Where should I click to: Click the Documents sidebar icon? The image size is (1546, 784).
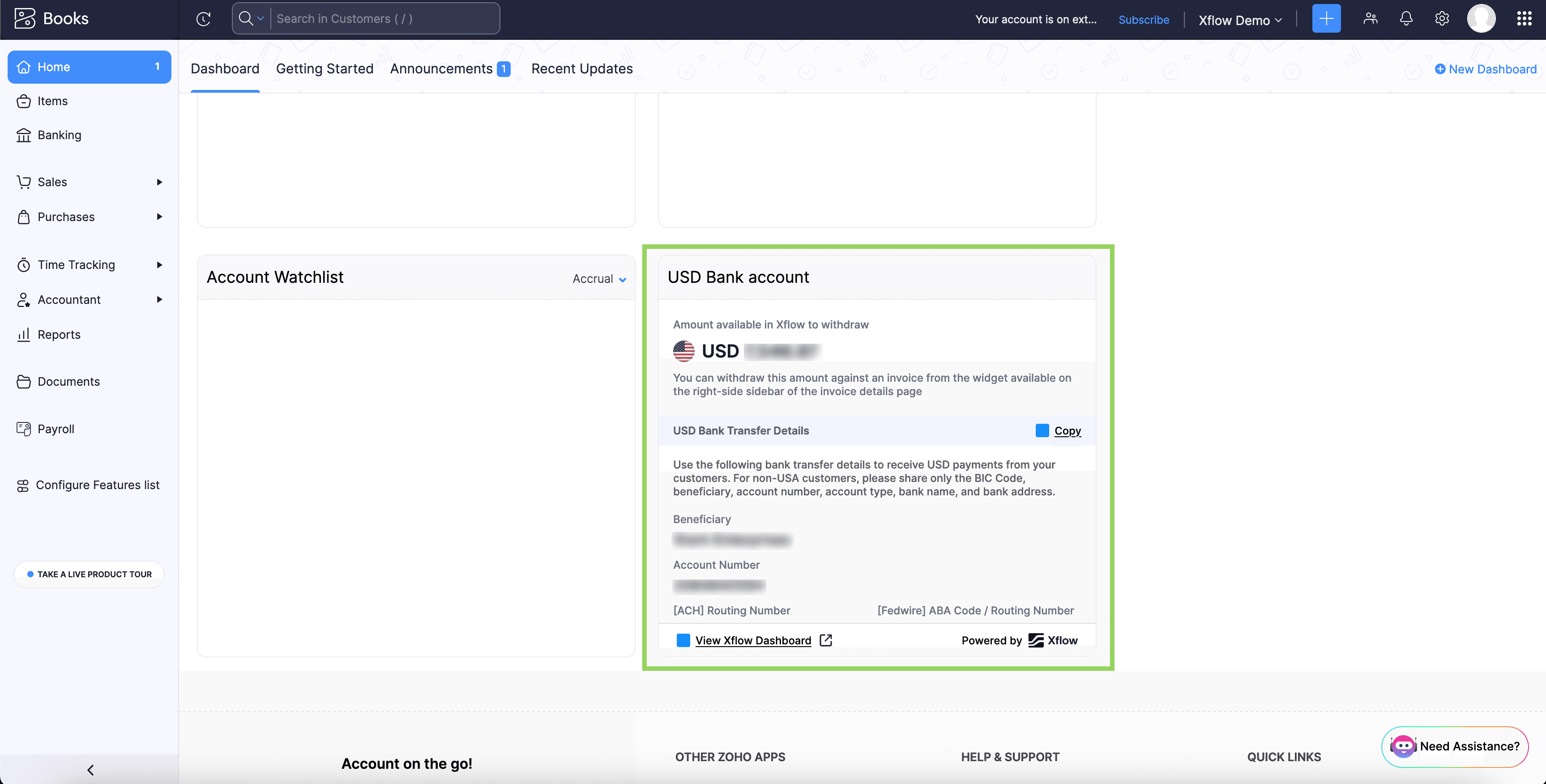point(24,381)
